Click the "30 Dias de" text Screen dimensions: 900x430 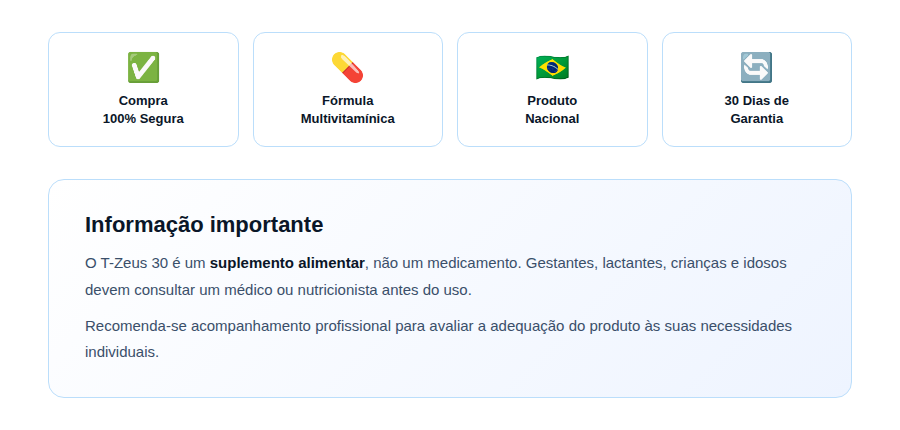tap(757, 101)
